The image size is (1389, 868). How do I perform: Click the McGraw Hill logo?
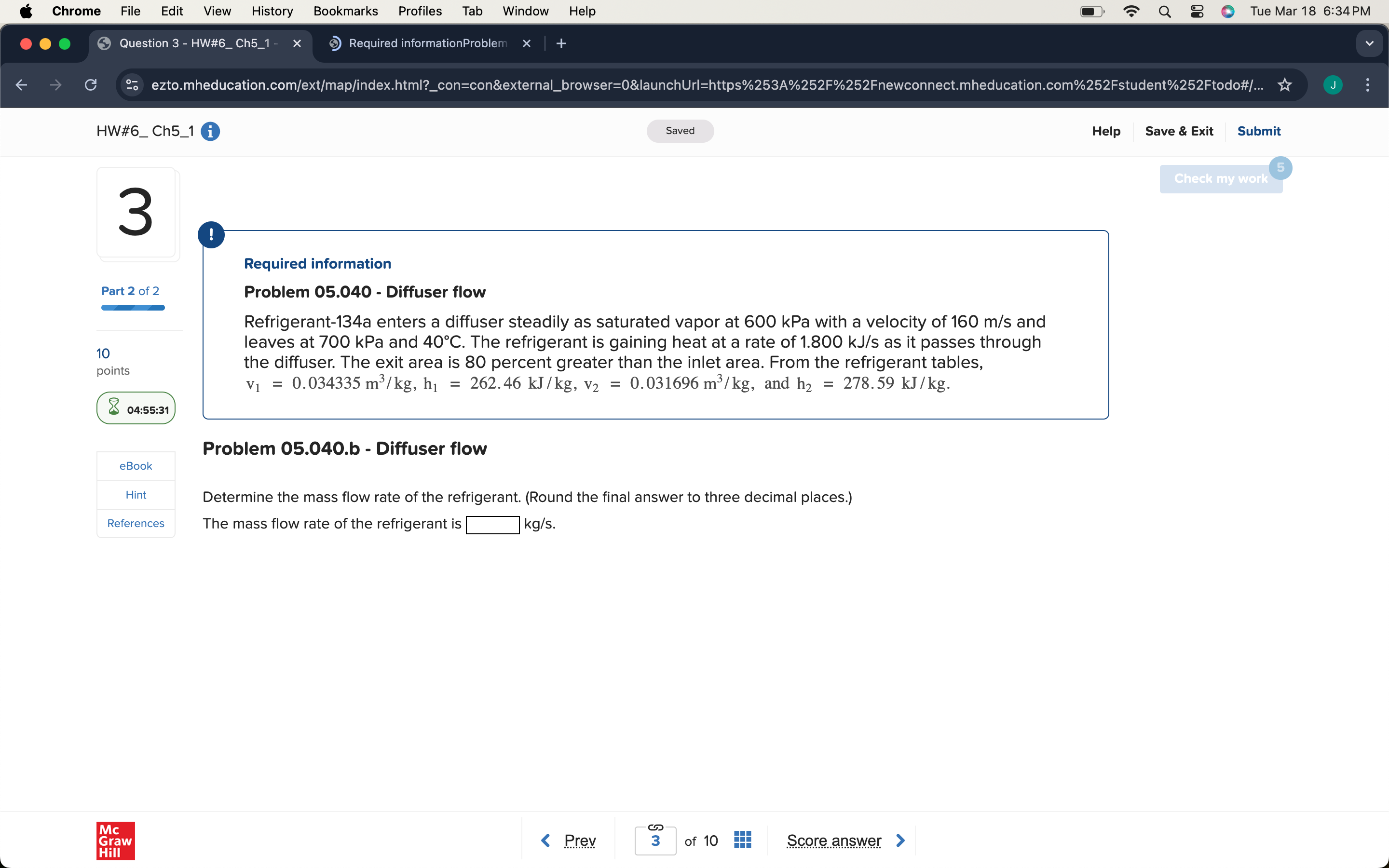115,840
